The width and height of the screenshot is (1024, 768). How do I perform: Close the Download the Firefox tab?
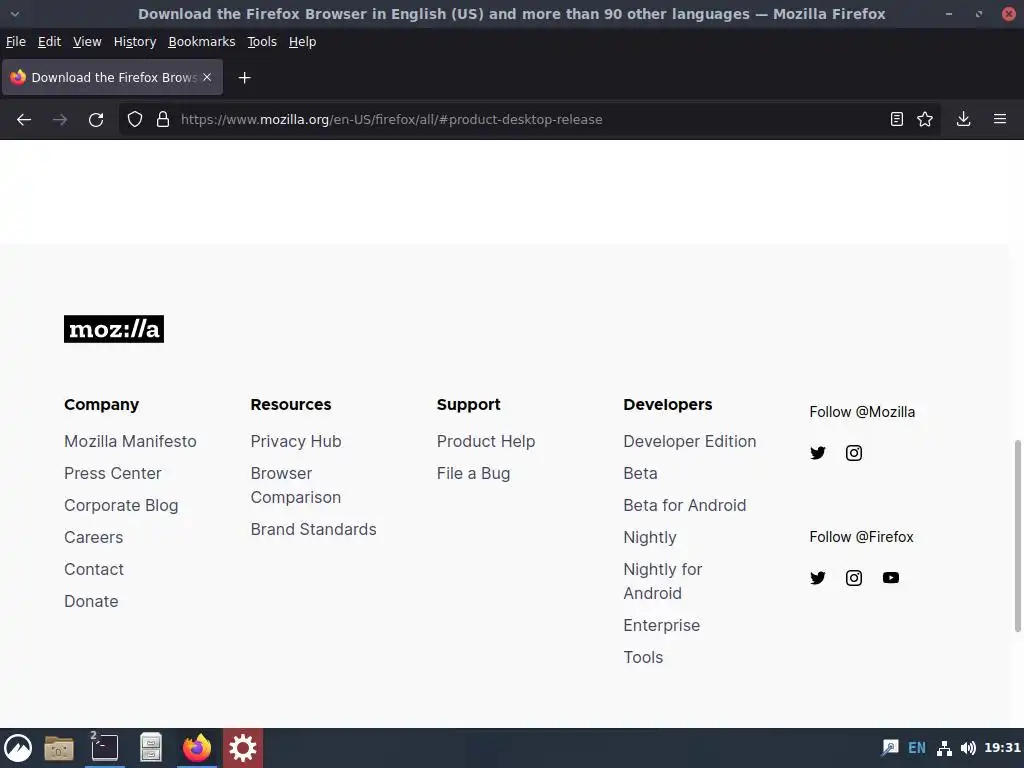(207, 77)
